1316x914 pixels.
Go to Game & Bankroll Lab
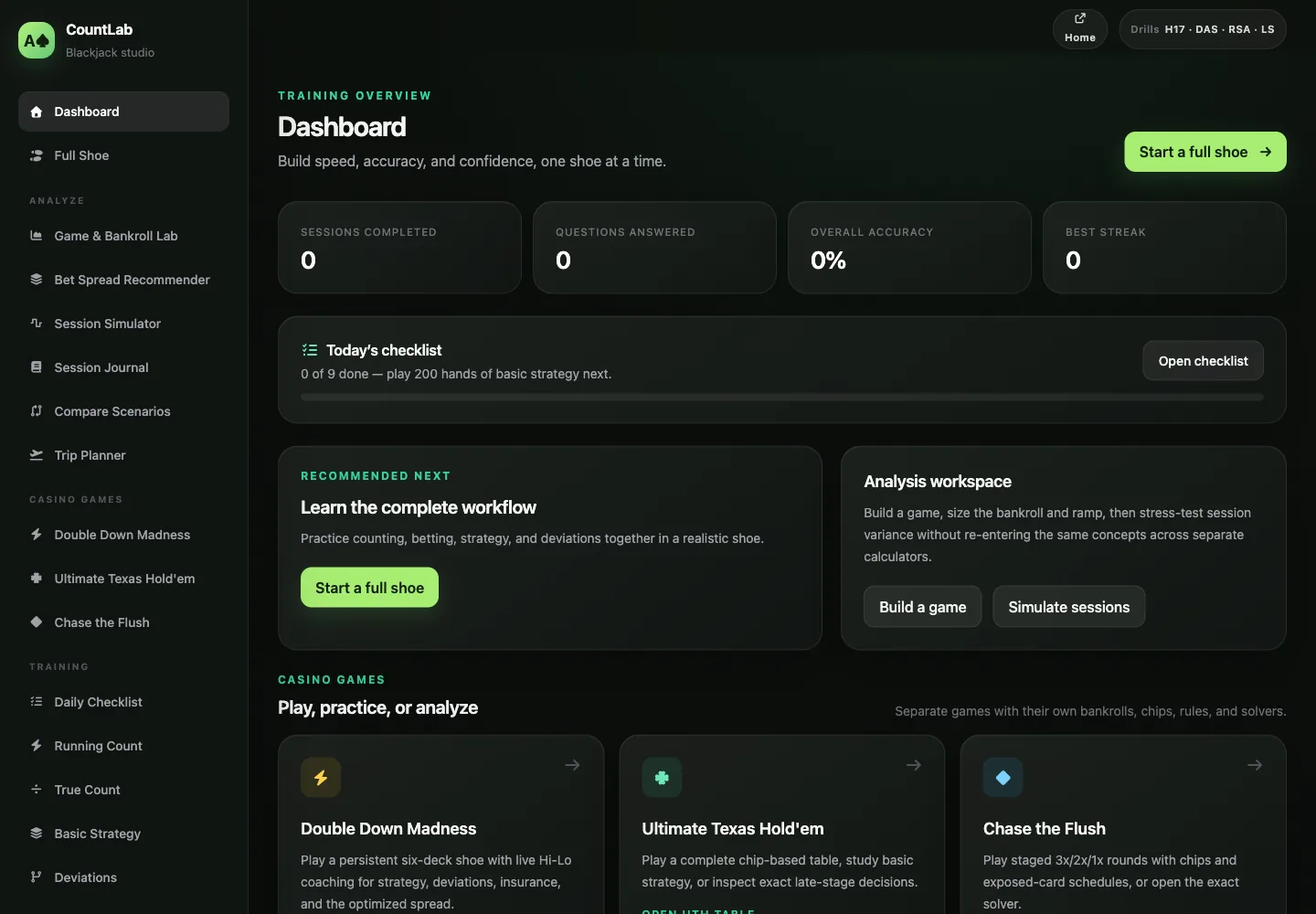(x=123, y=236)
